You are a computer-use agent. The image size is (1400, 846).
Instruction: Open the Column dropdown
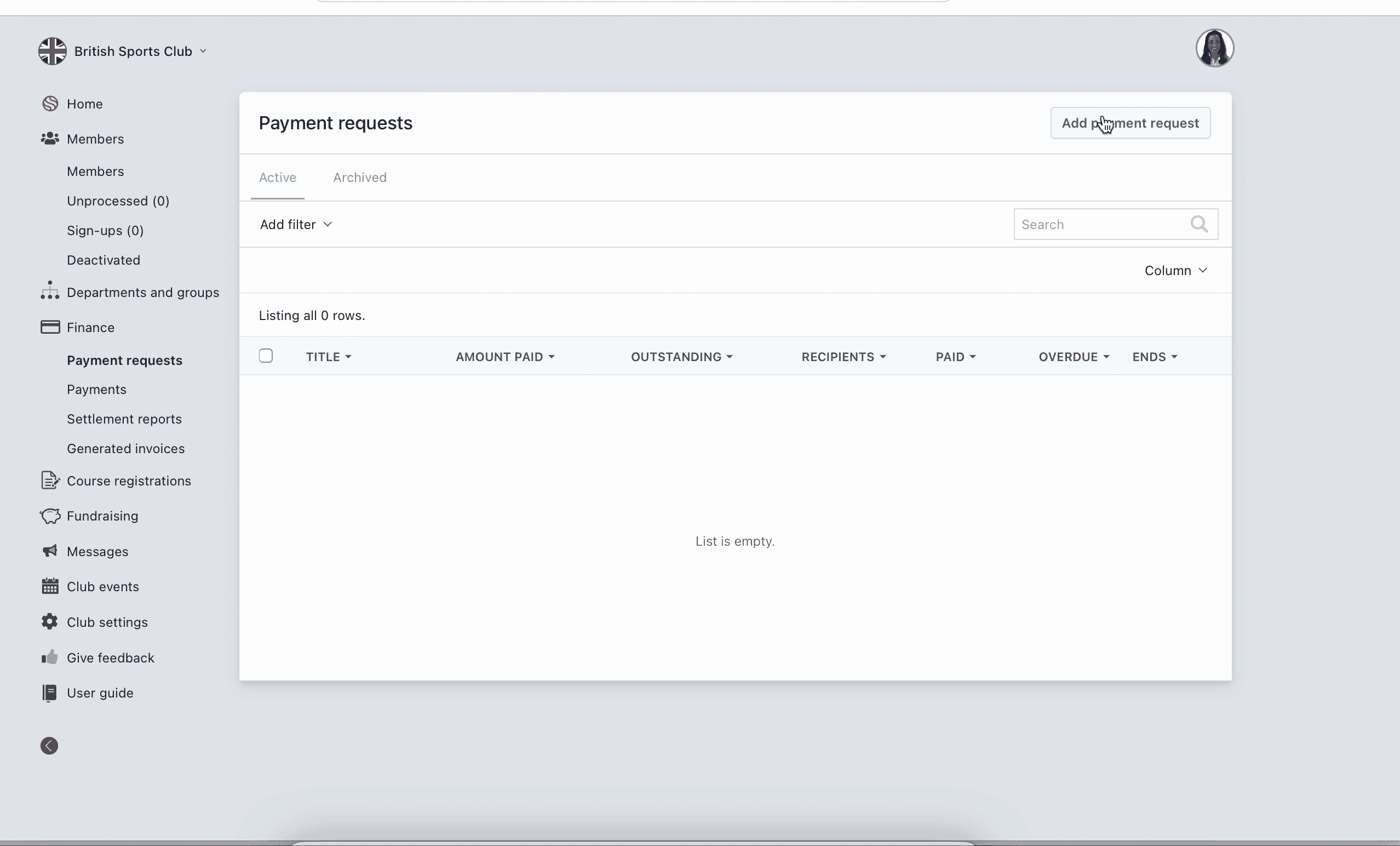click(x=1175, y=270)
